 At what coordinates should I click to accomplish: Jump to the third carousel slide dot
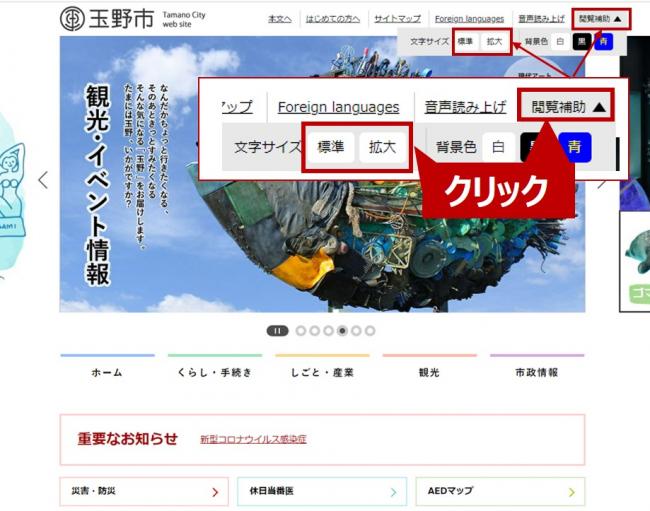328,331
